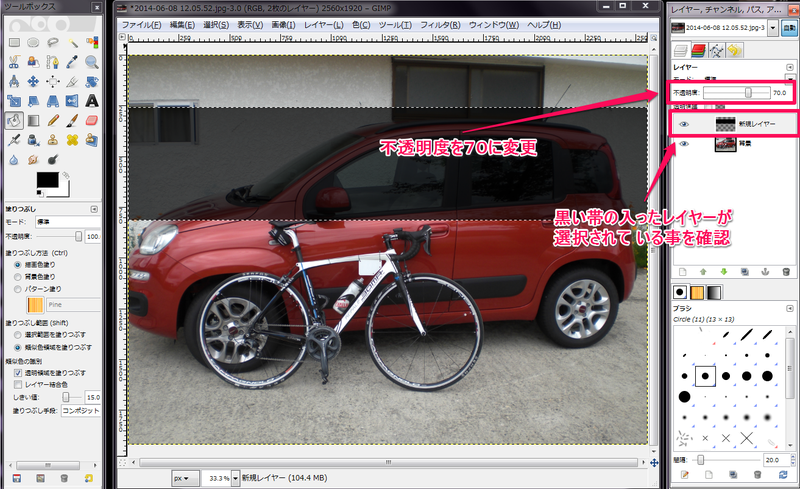Open the フィルタ(R) menu
The height and width of the screenshot is (489, 800).
pyautogui.click(x=440, y=25)
